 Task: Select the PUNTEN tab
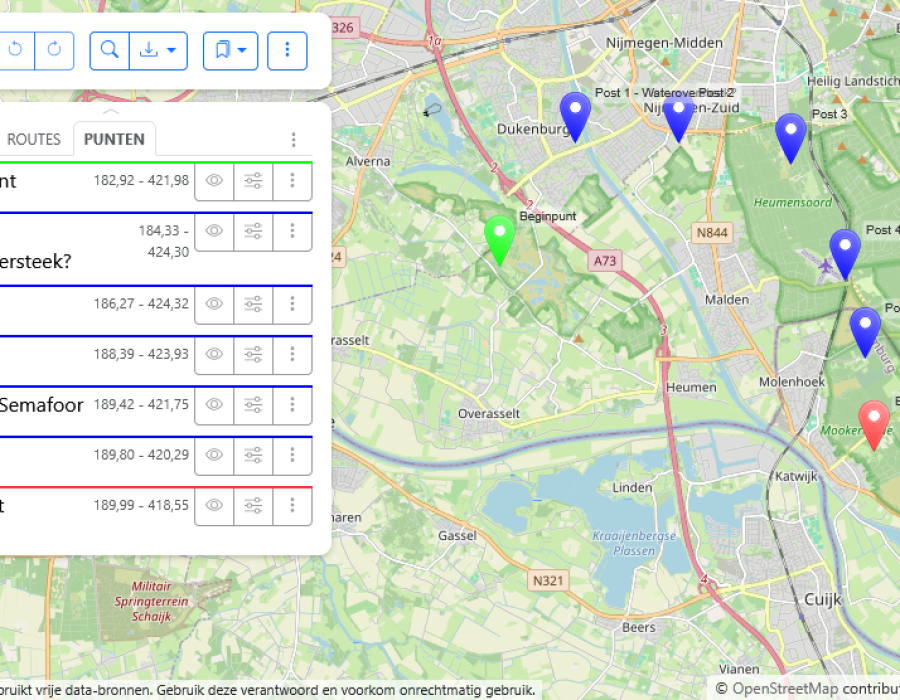tap(114, 139)
